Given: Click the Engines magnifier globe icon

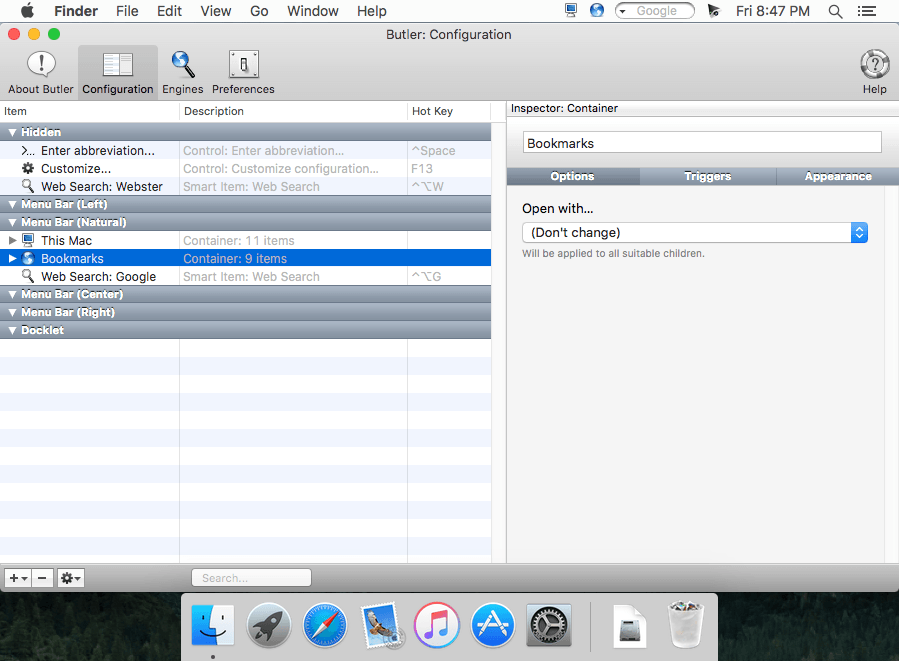Looking at the screenshot, I should pos(183,65).
